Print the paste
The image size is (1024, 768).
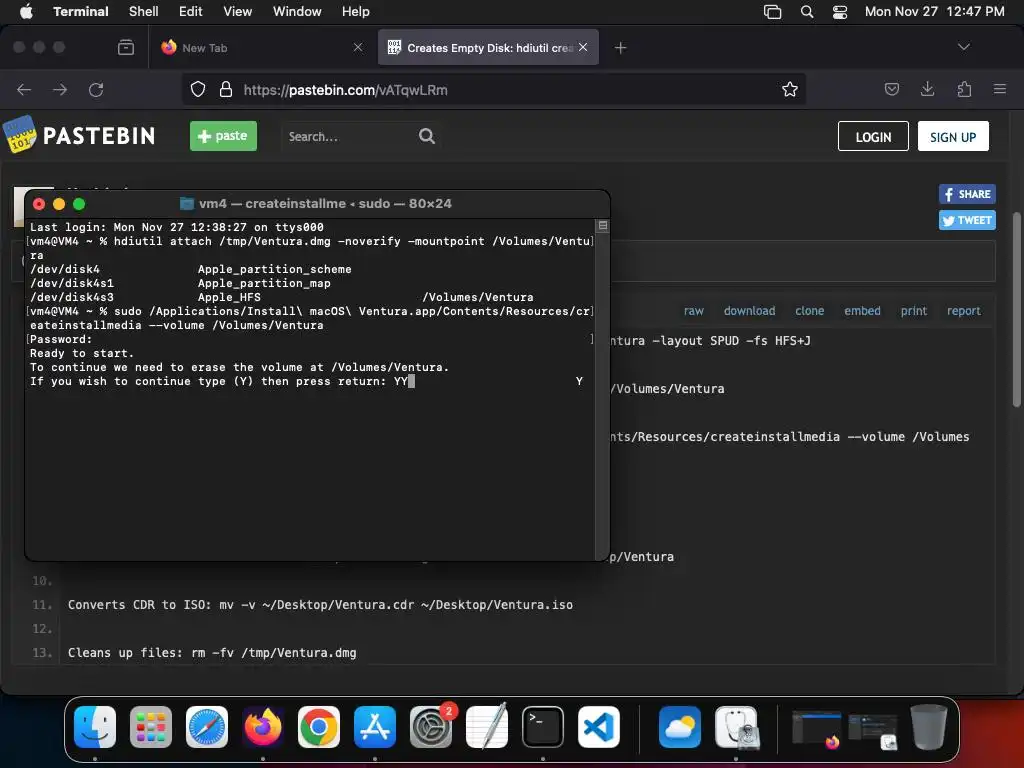pos(914,311)
